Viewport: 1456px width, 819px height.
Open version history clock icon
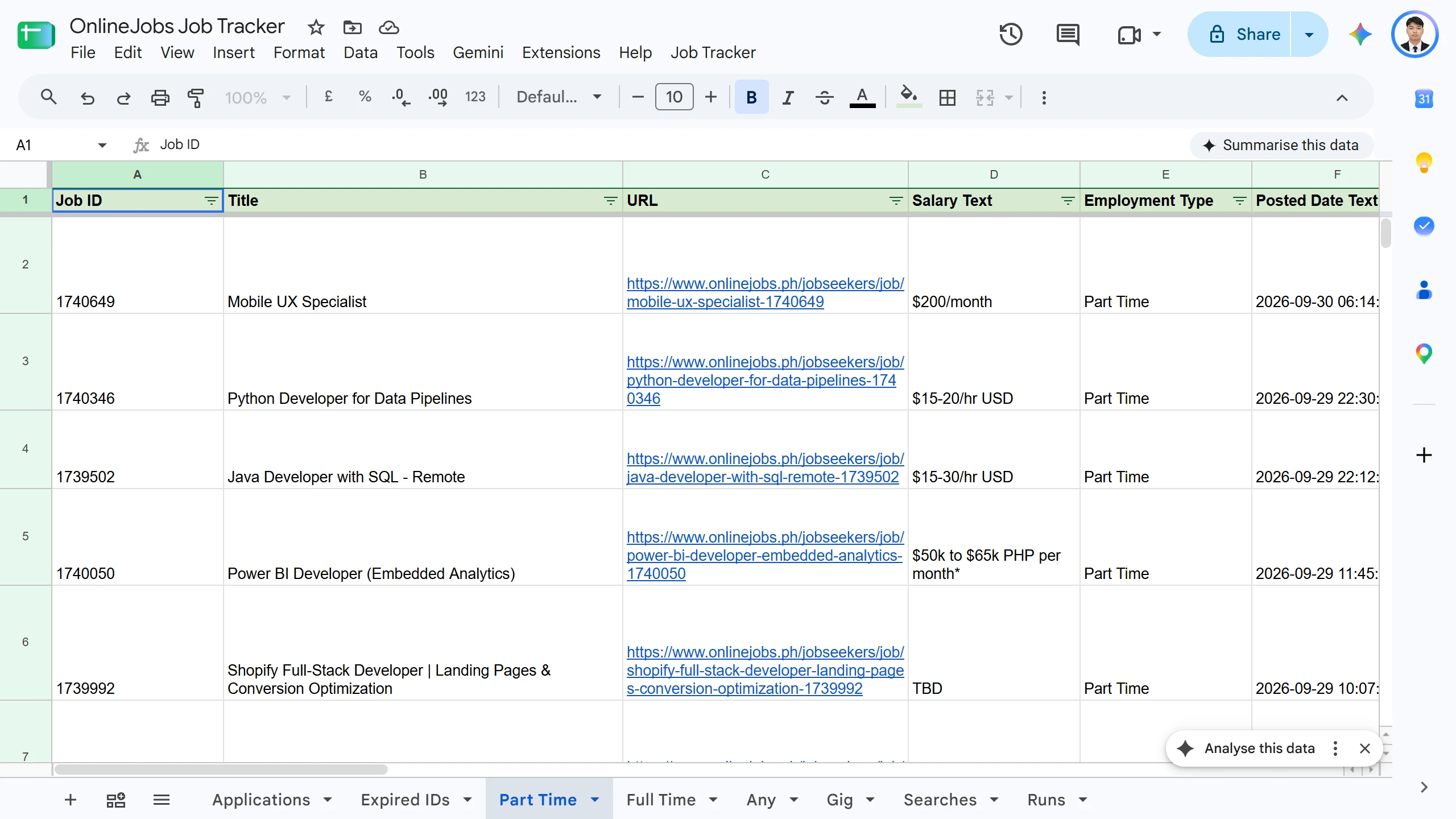tap(1011, 35)
